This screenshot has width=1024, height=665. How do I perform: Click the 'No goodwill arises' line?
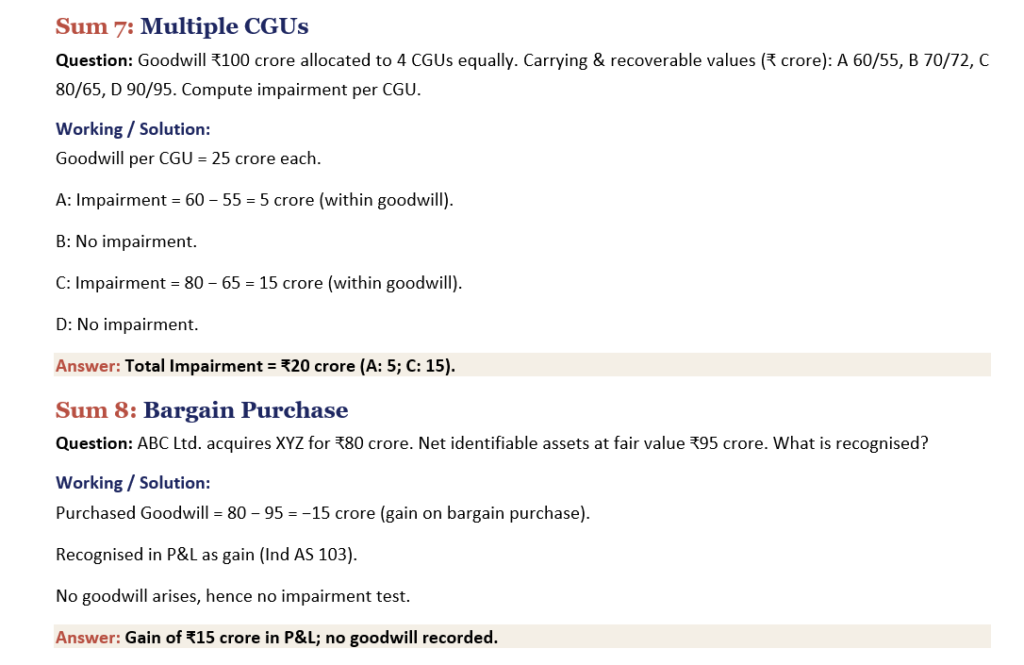[232, 596]
